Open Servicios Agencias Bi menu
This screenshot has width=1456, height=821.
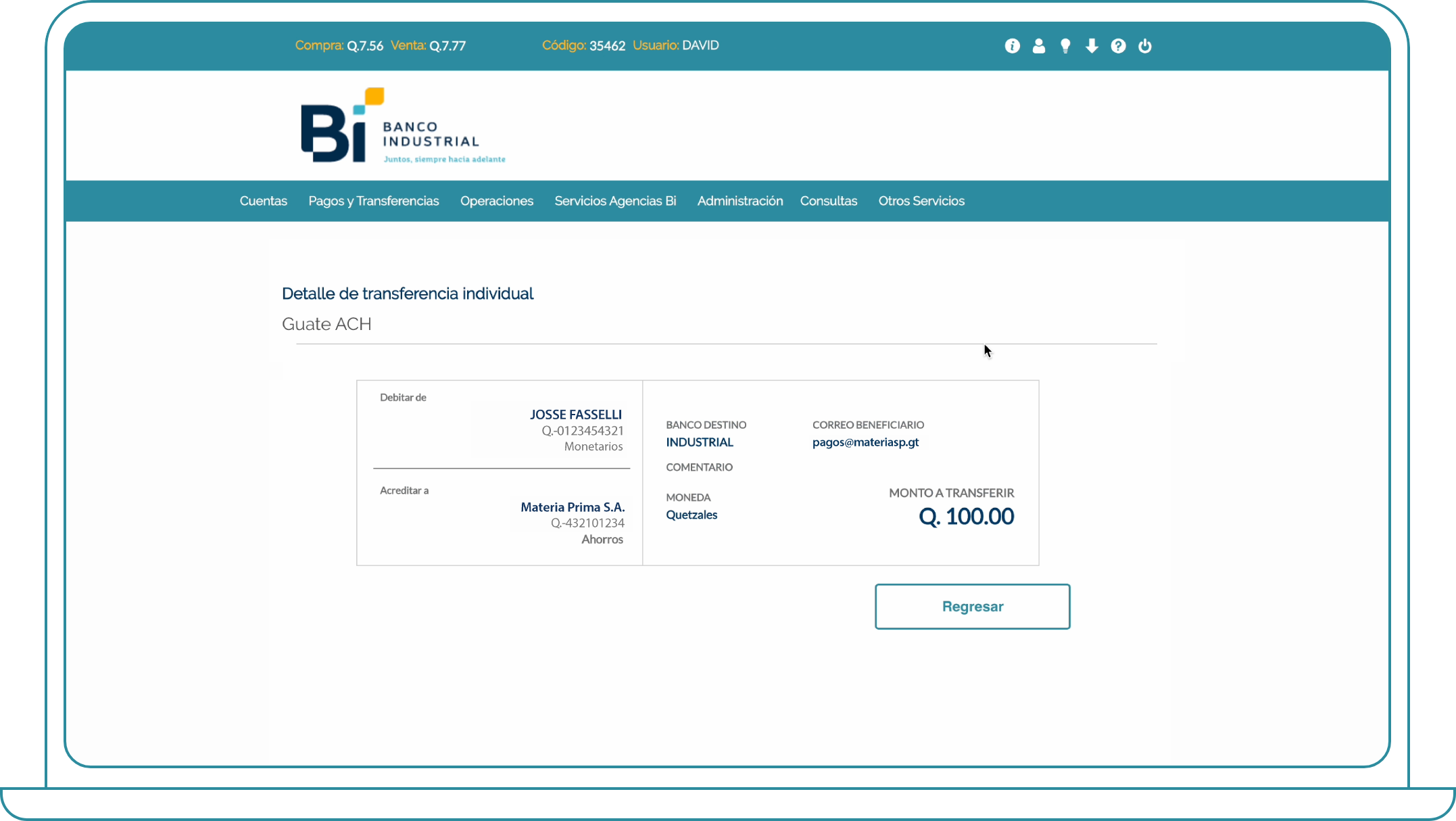coord(615,201)
